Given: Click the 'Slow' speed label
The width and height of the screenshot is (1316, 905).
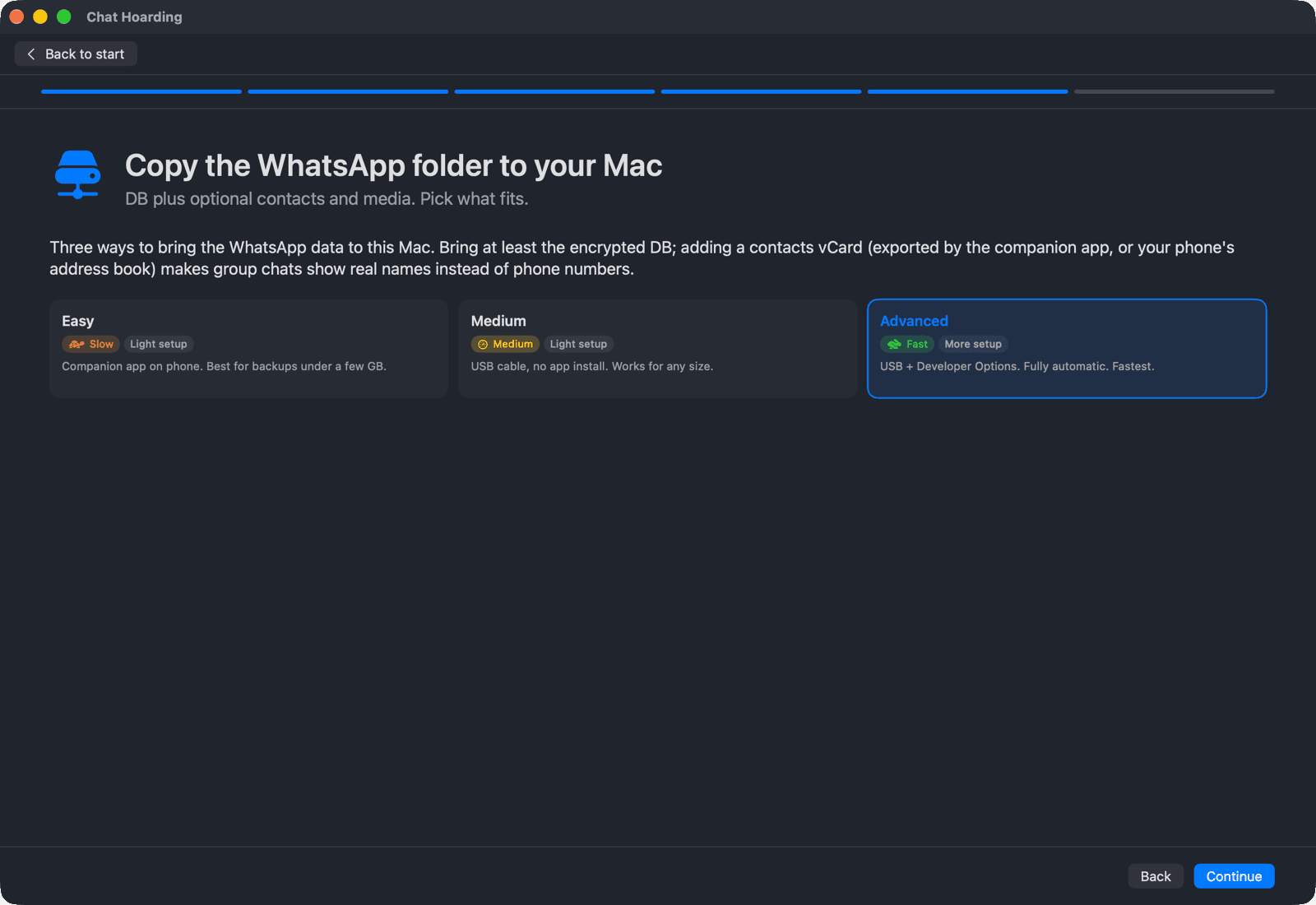Looking at the screenshot, I should (101, 344).
